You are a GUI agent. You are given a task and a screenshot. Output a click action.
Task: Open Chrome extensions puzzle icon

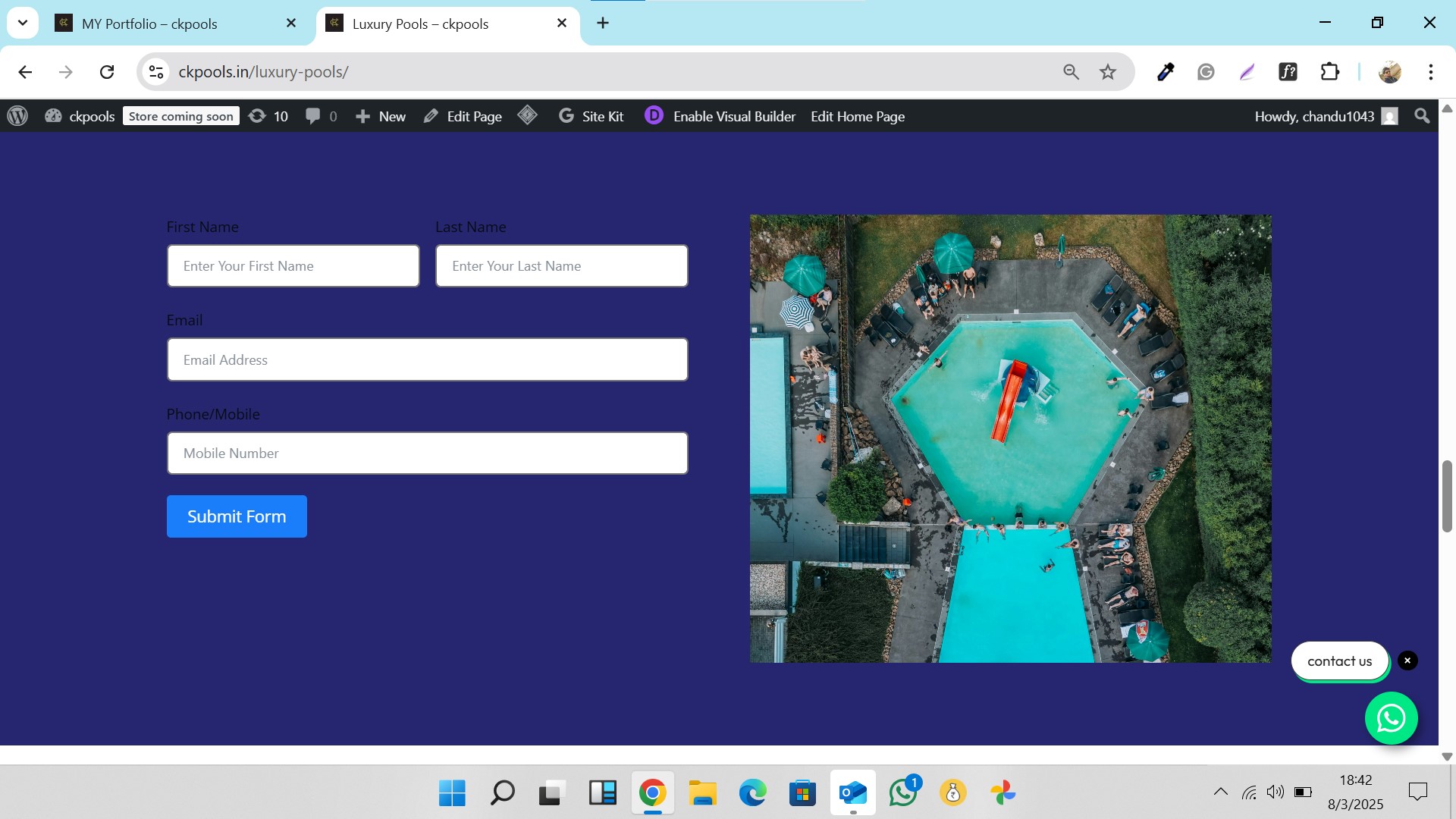coord(1330,72)
